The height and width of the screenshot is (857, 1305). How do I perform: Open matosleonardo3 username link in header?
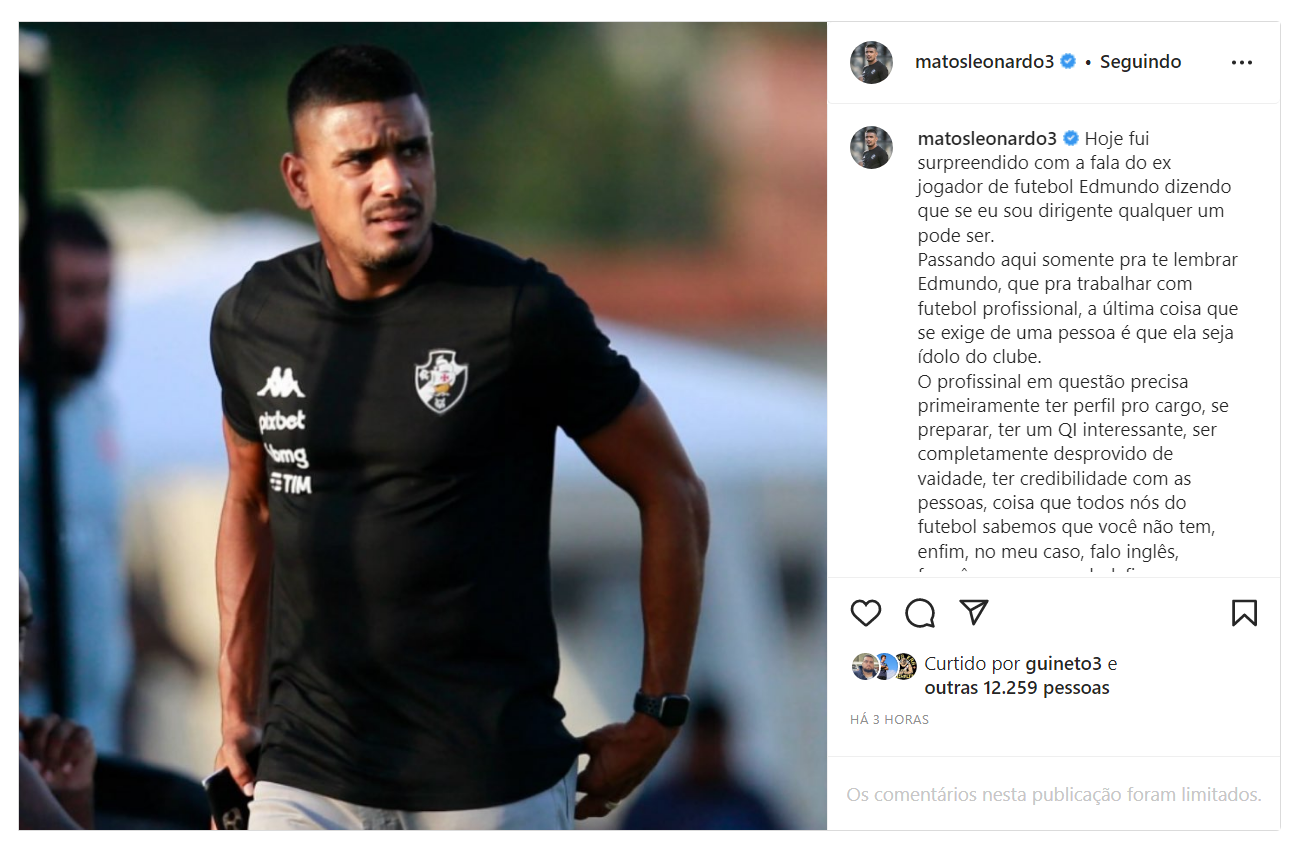tap(985, 61)
